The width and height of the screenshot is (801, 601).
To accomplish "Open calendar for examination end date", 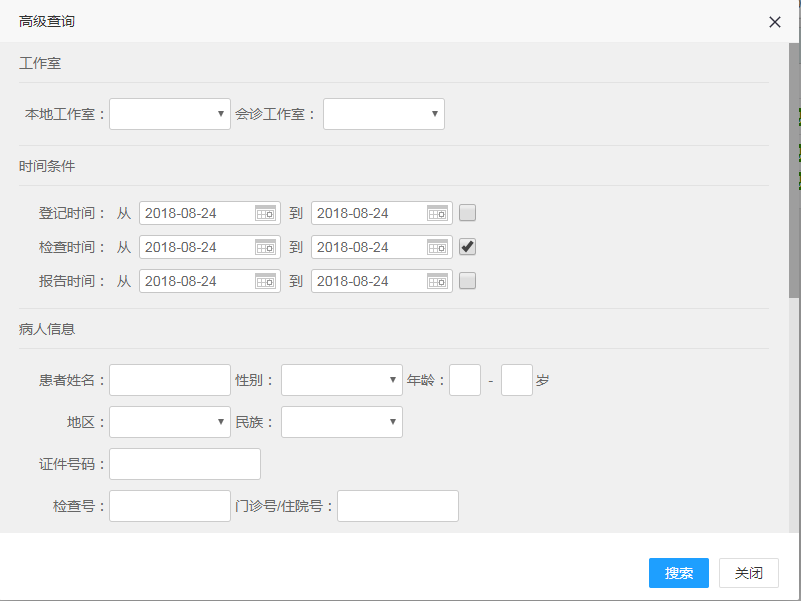I will [x=437, y=247].
